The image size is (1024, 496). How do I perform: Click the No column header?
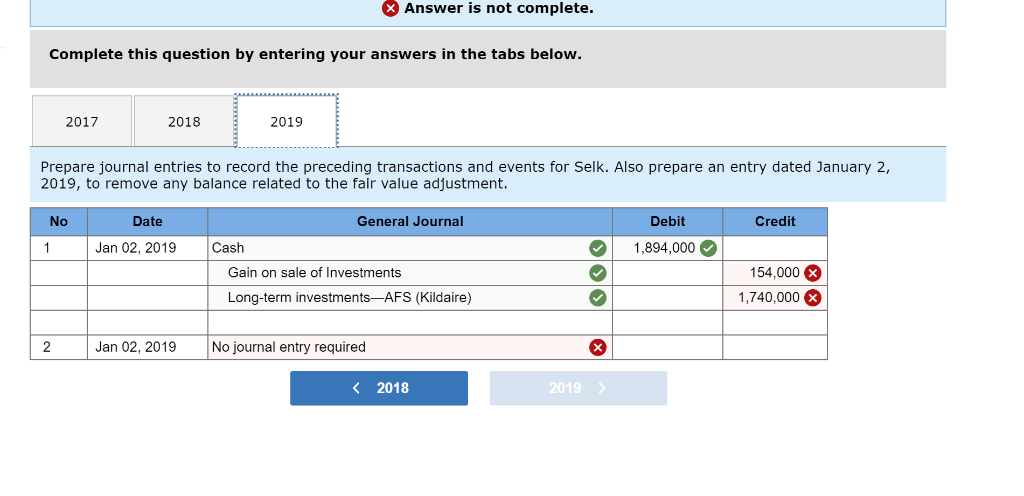[59, 222]
